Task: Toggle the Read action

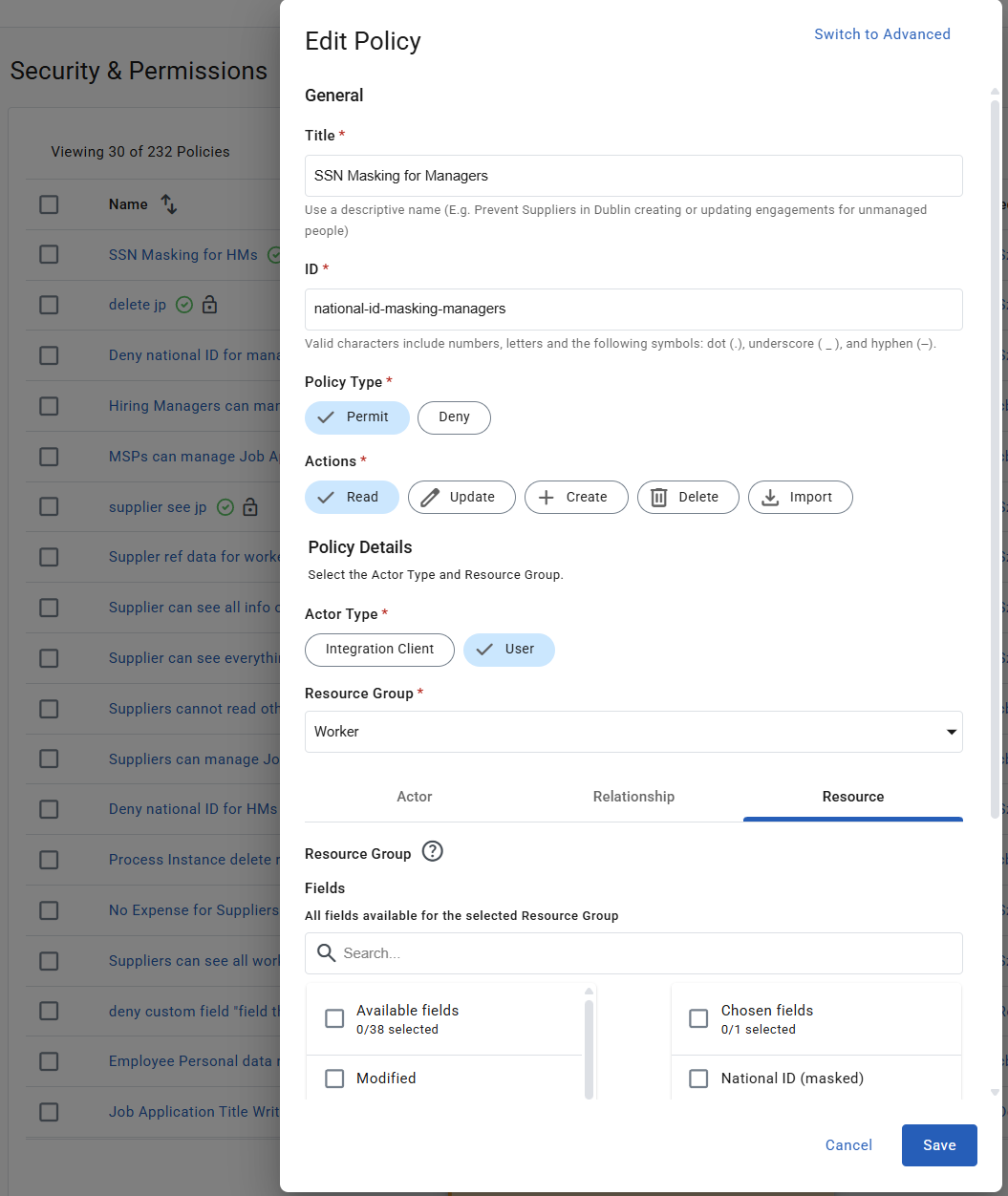Action: click(x=353, y=498)
